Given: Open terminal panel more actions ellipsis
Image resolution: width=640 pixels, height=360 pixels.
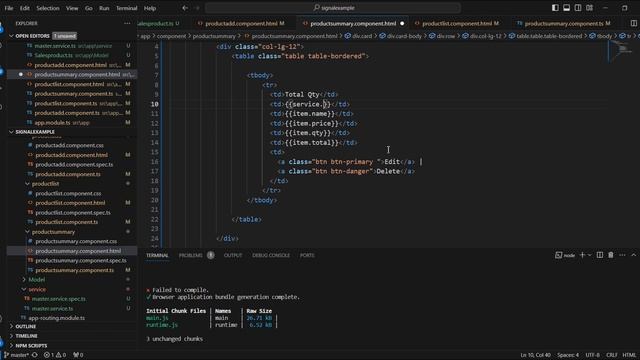Looking at the screenshot, I should (x=622, y=255).
